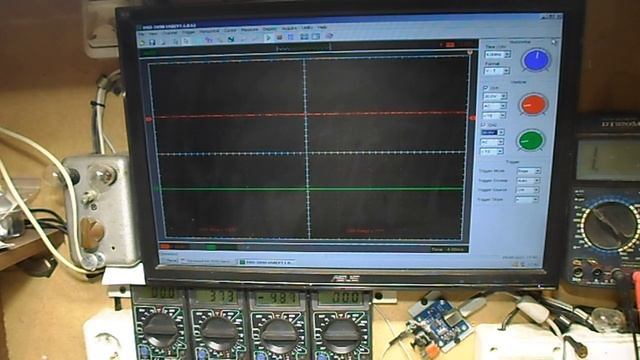Viewport: 640px width, 360px height.
Task: Expand the CH1 volts-per-division dropdown
Action: point(504,96)
